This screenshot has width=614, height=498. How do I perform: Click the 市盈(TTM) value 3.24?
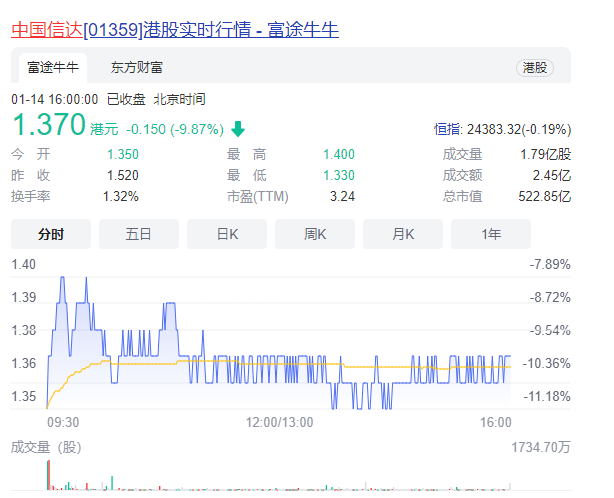click(x=342, y=197)
